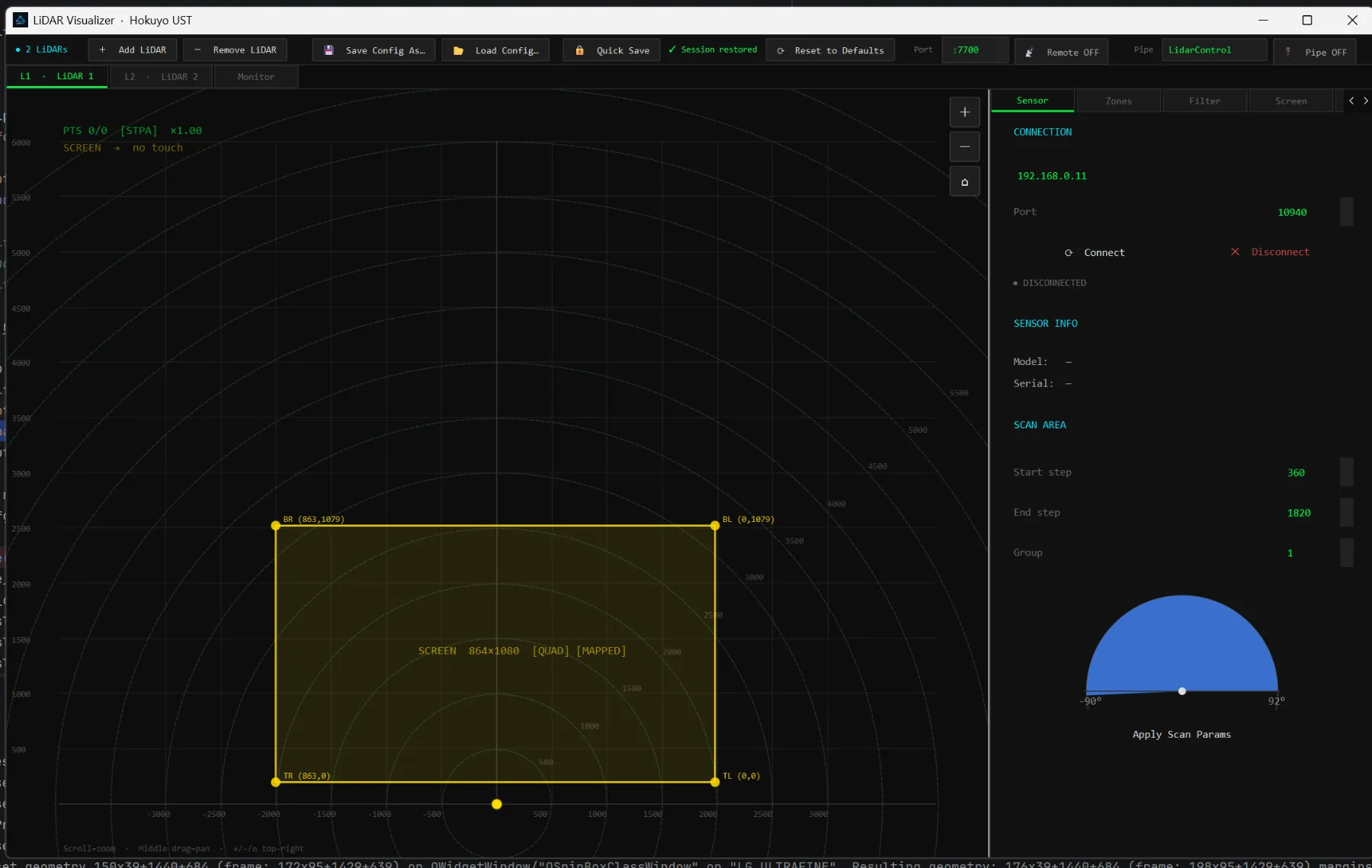Select the Filter panel tab
Viewport: 1372px width, 868px height.
(x=1204, y=101)
